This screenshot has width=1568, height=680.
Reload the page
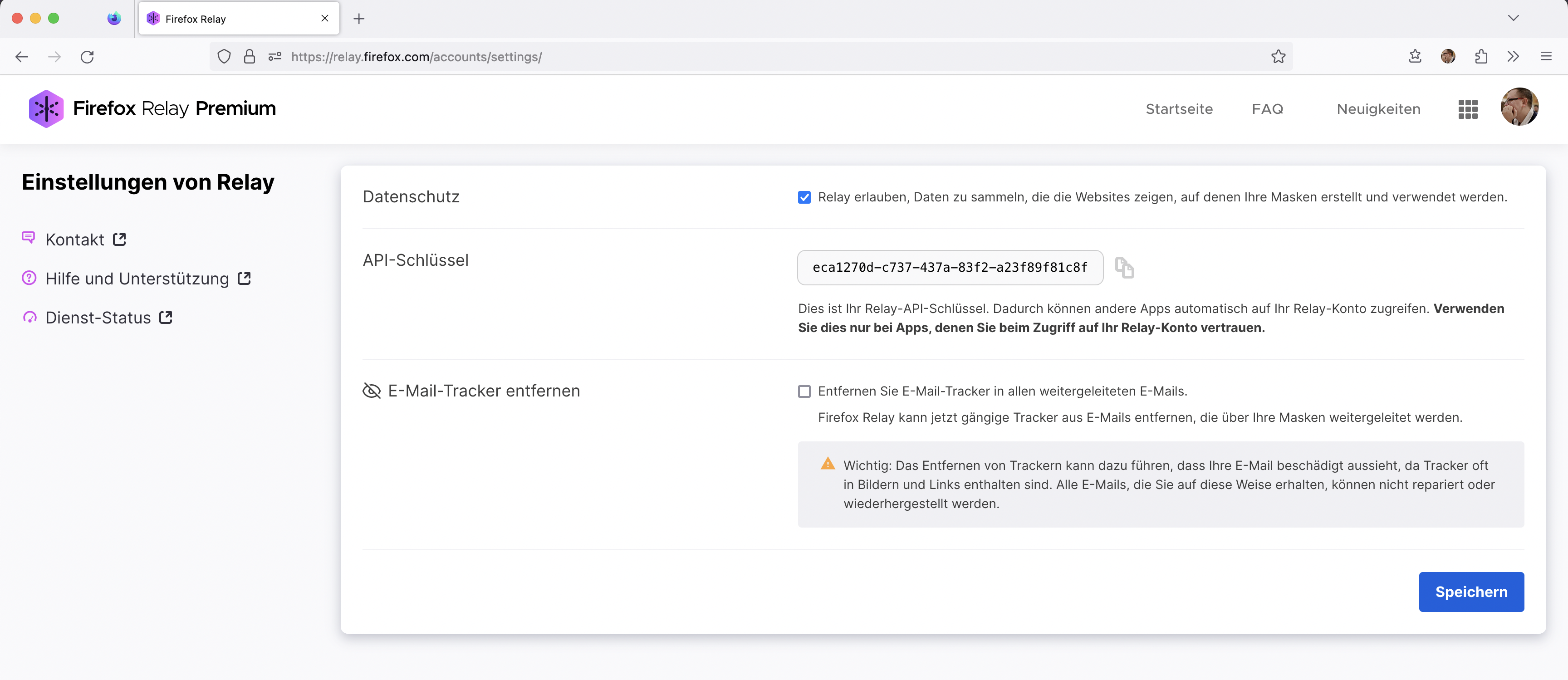(x=88, y=57)
